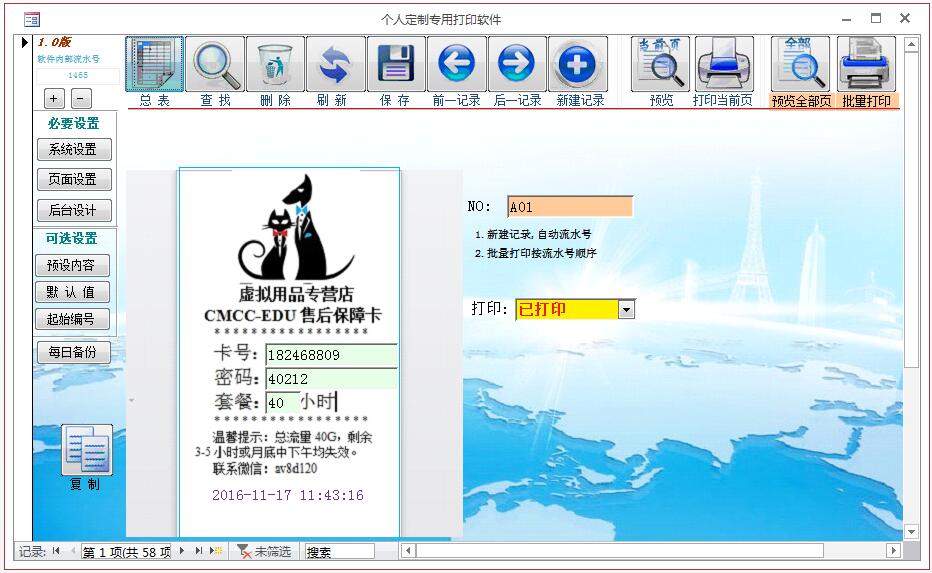This screenshot has height=573, width=932.
Task: Click the 预览 current page preview icon
Action: (x=660, y=64)
